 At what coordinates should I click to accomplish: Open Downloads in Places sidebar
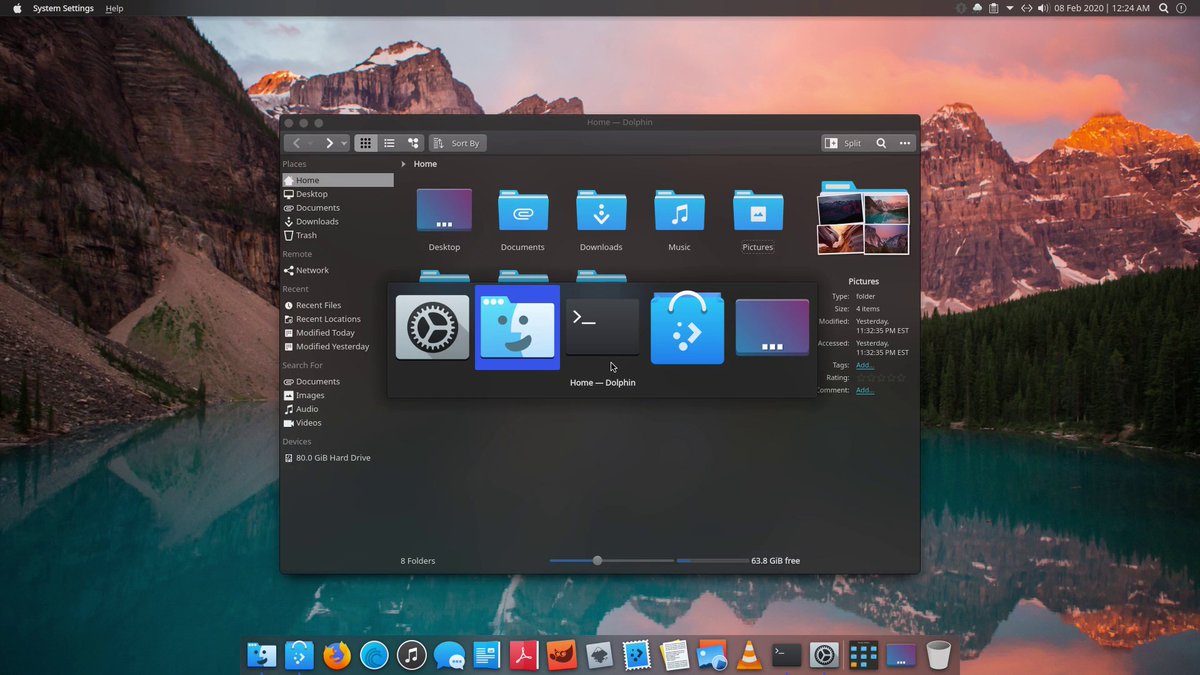pos(337,222)
